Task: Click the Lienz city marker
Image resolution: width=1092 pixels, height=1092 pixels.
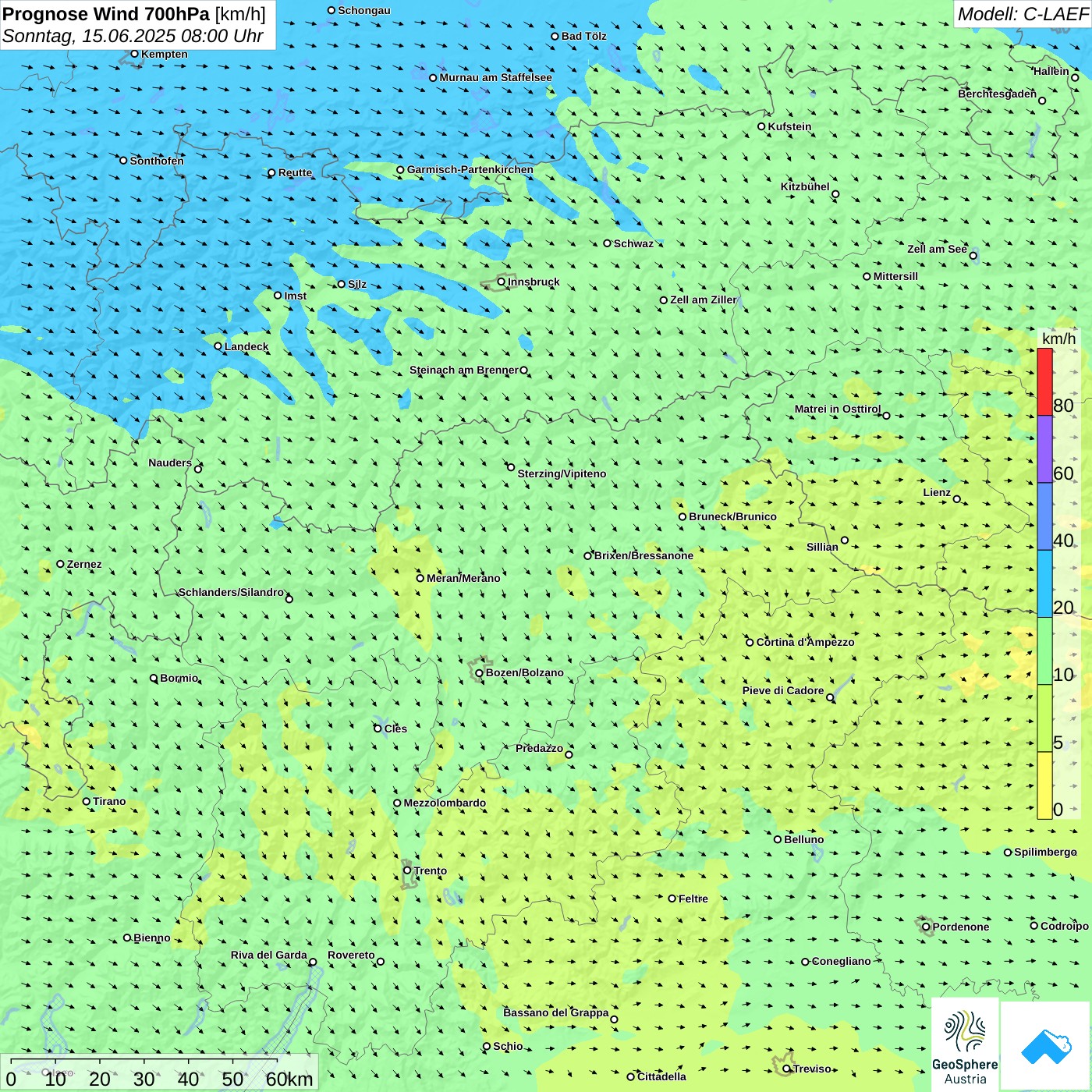Action: [957, 499]
